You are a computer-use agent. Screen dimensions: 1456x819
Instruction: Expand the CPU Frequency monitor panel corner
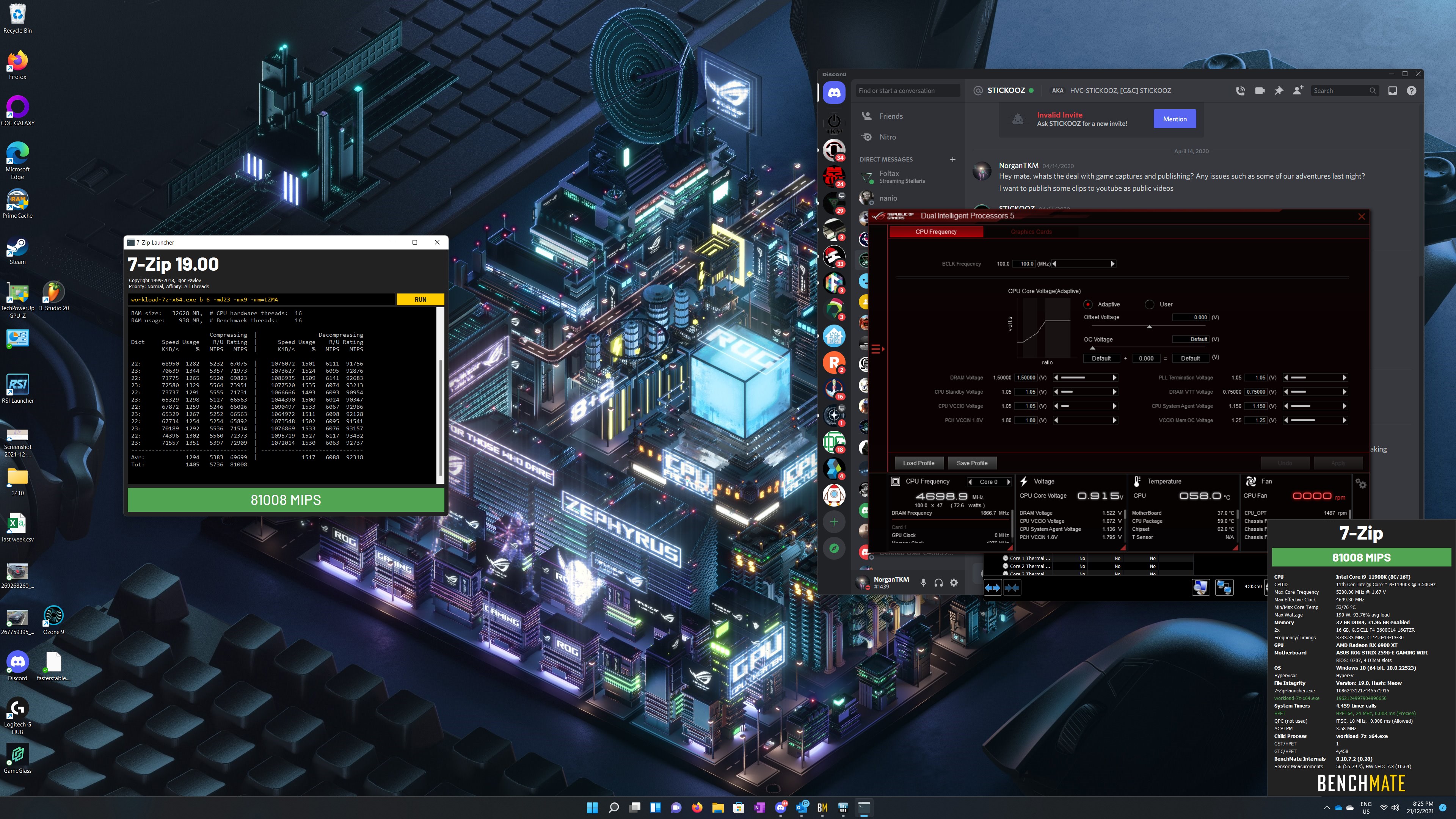pyautogui.click(x=1010, y=547)
